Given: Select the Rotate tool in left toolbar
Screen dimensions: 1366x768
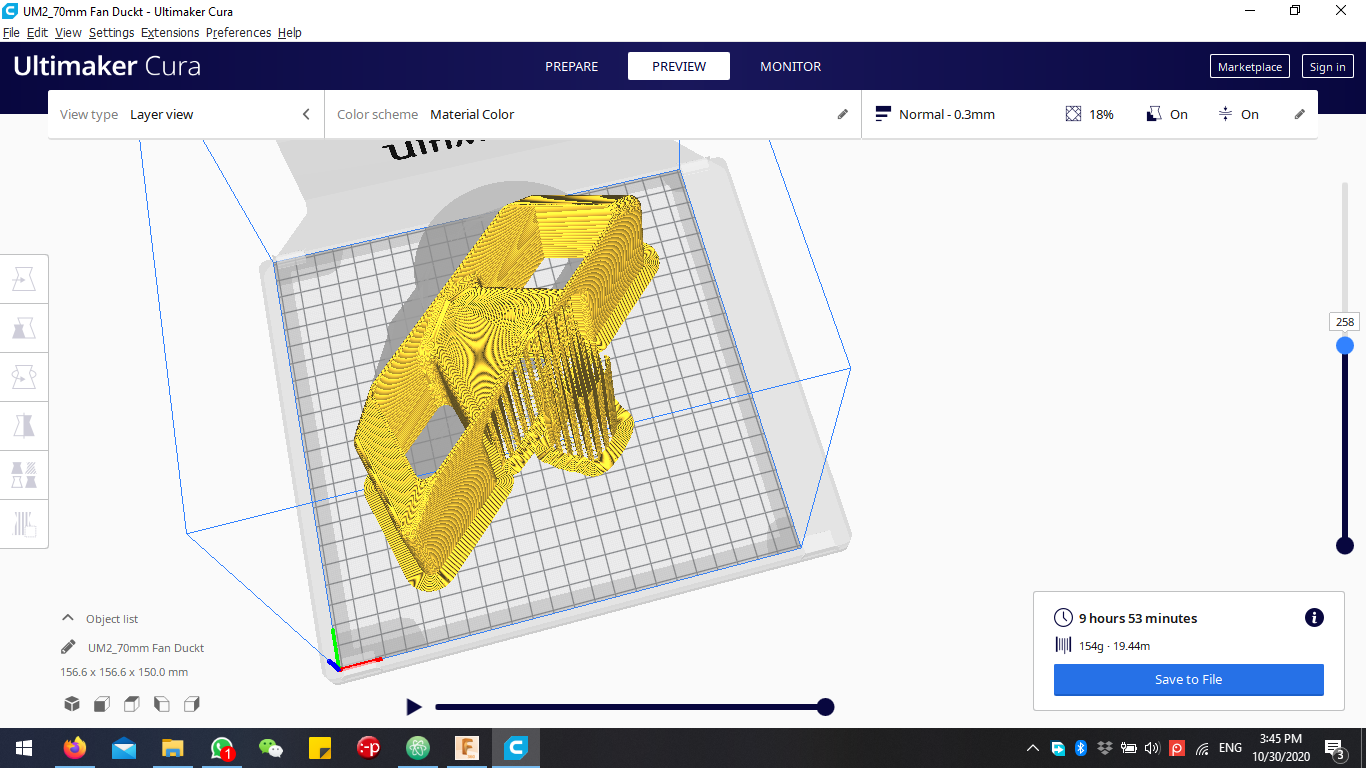Looking at the screenshot, I should [24, 377].
